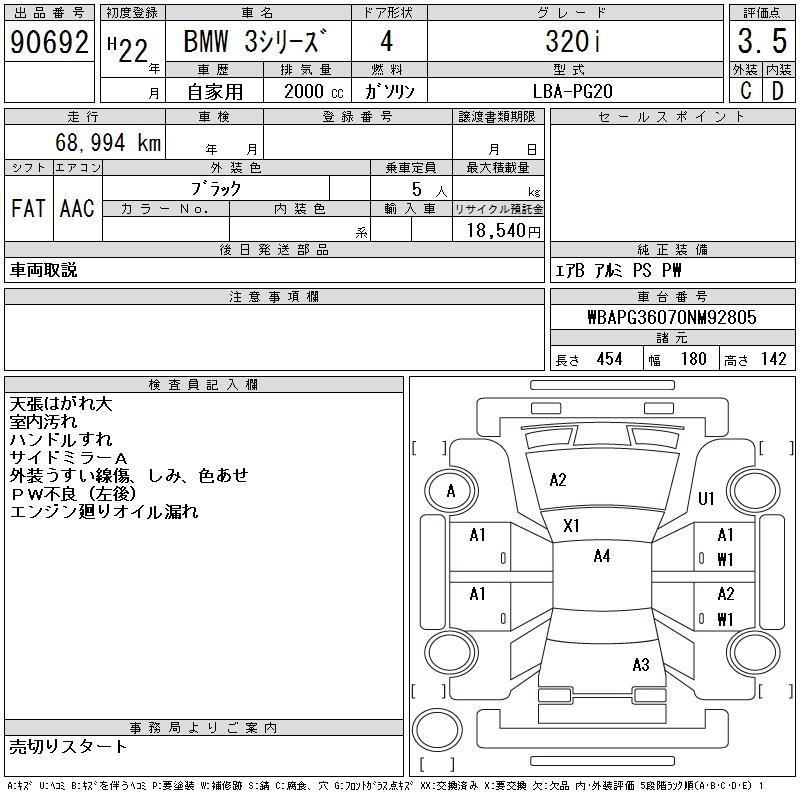Select the length value 454
Screen dimensions: 800x800
pos(609,359)
